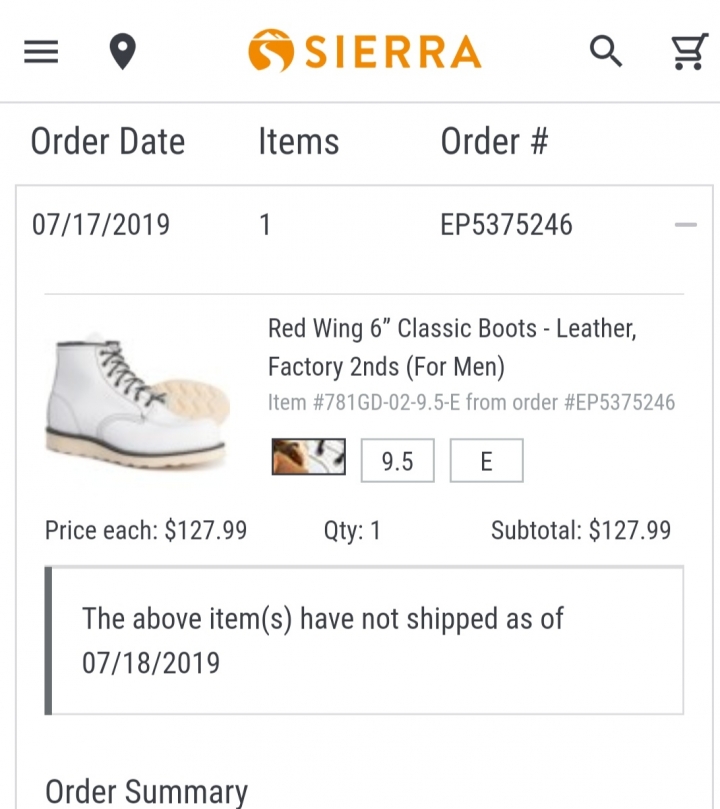Viewport: 720px width, 809px height.
Task: Click the Order # column header
Action: click(x=494, y=141)
